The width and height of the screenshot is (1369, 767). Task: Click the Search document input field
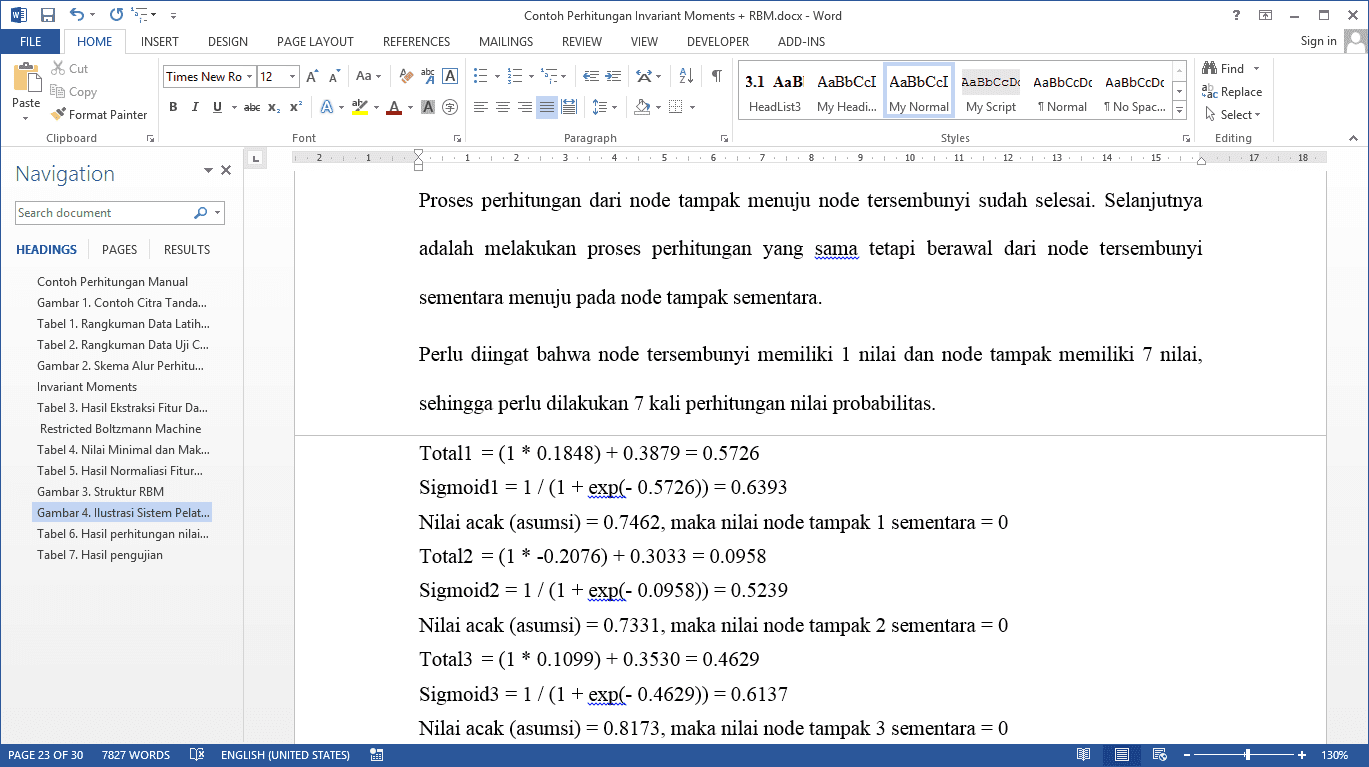click(x=103, y=213)
